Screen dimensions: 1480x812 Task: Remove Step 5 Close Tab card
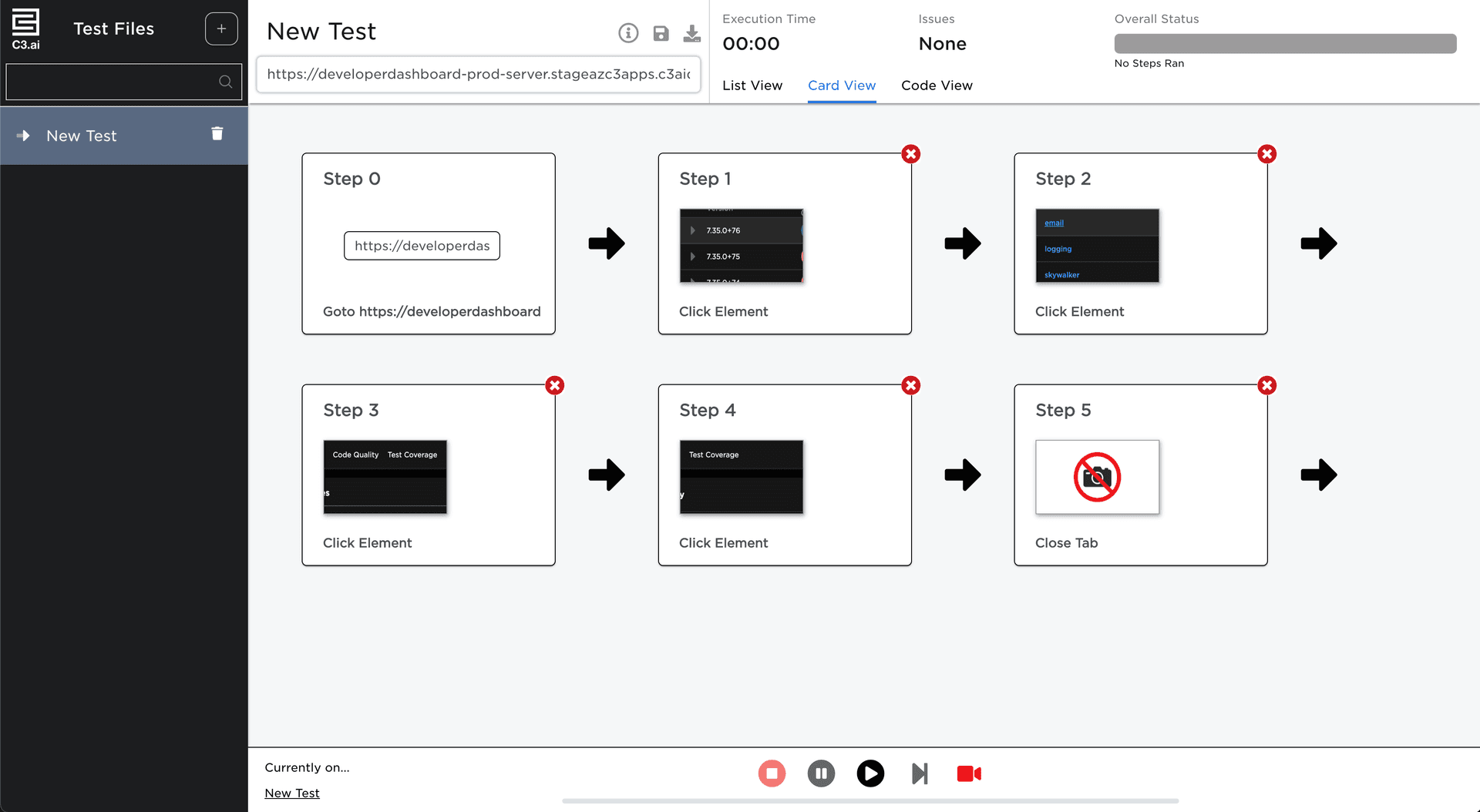(1266, 385)
